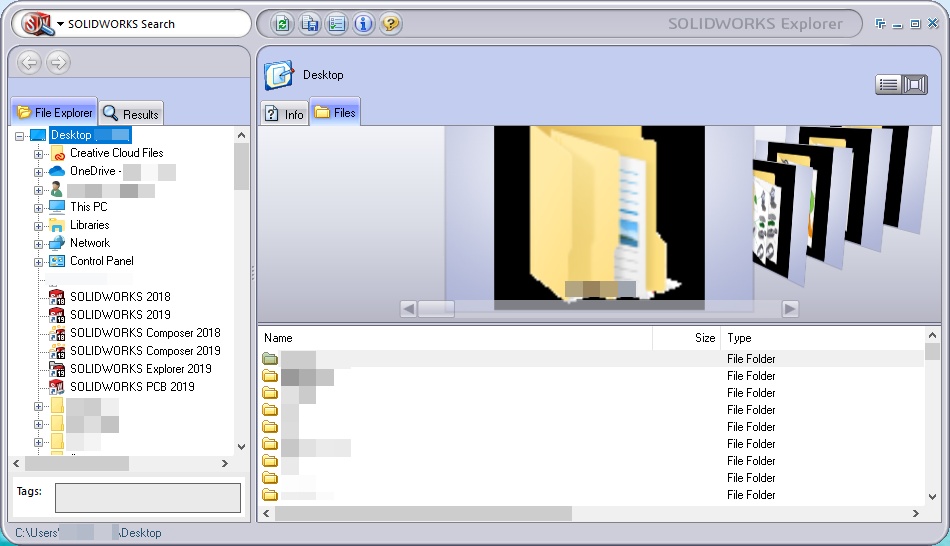The width and height of the screenshot is (950, 546).
Task: Select This PC in the tree
Action: (88, 207)
